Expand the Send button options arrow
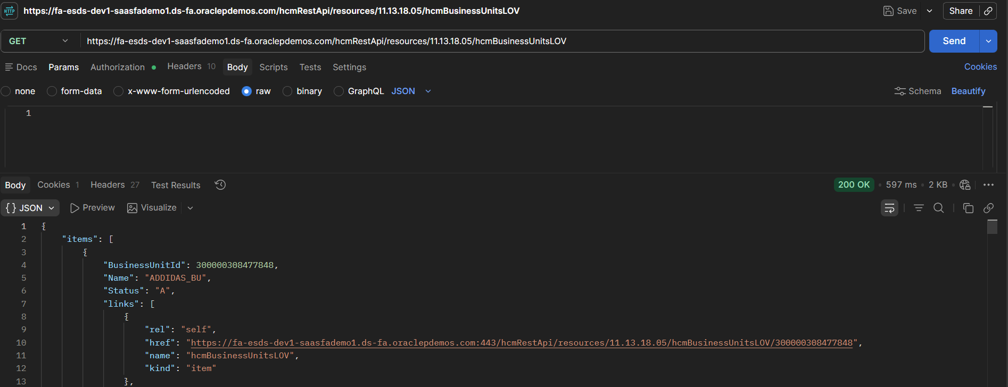 989,41
